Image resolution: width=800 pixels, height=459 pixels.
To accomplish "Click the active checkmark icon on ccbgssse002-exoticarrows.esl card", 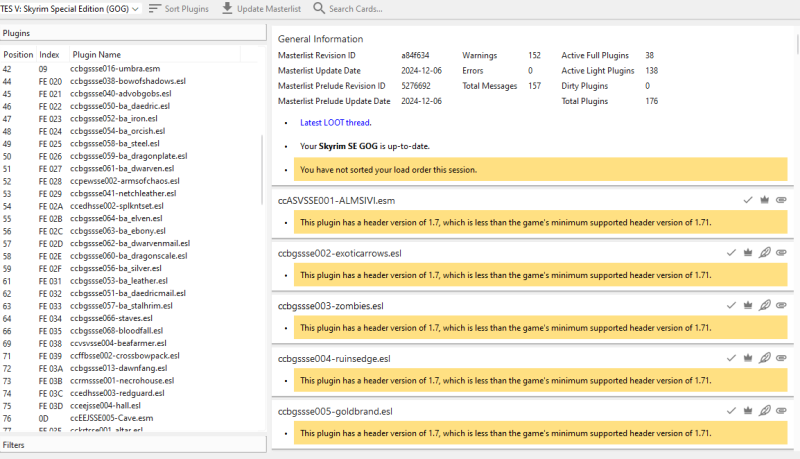I will click(731, 253).
